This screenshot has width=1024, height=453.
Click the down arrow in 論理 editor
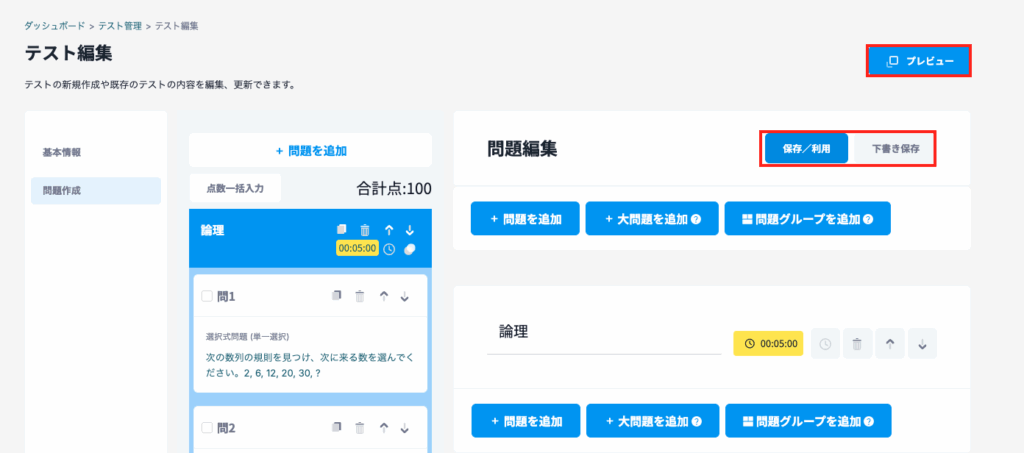point(922,343)
